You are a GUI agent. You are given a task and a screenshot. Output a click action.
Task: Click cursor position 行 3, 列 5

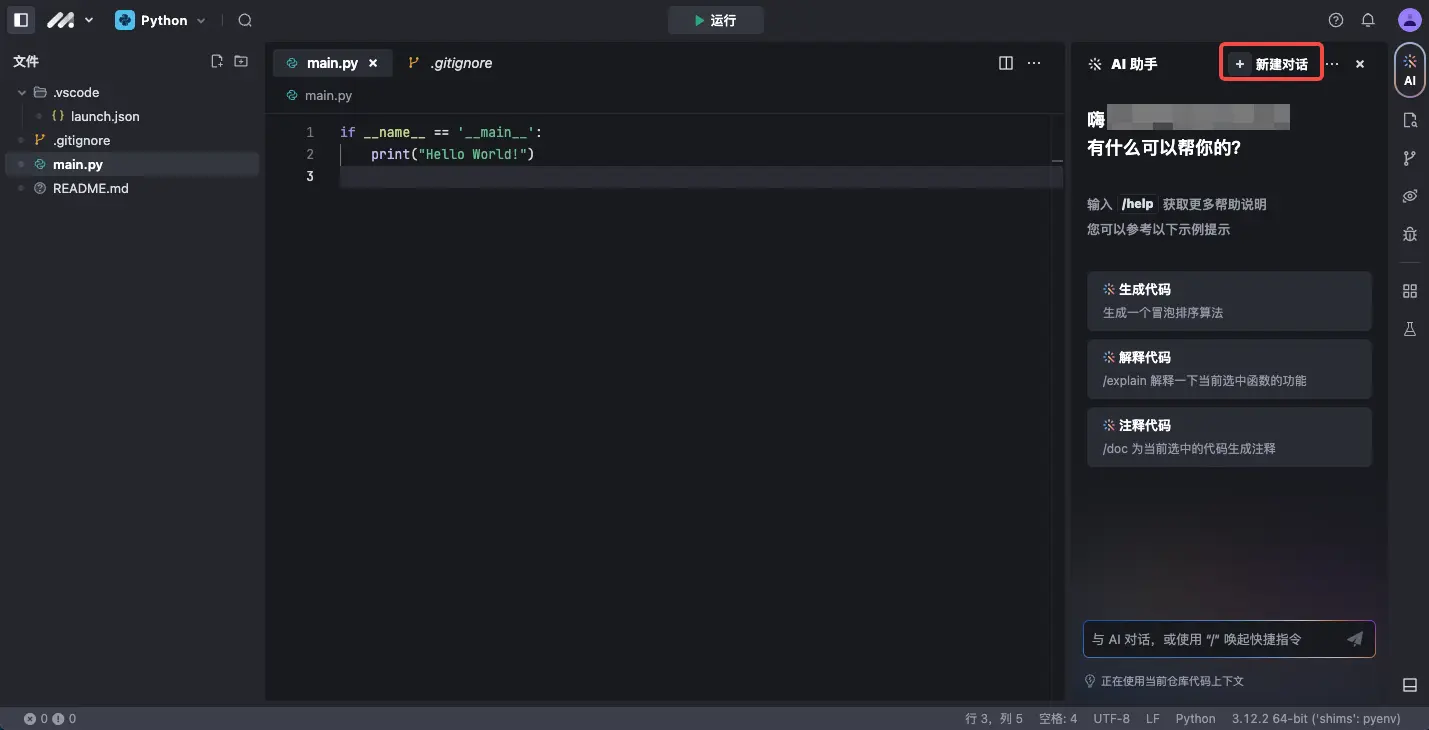(x=994, y=718)
